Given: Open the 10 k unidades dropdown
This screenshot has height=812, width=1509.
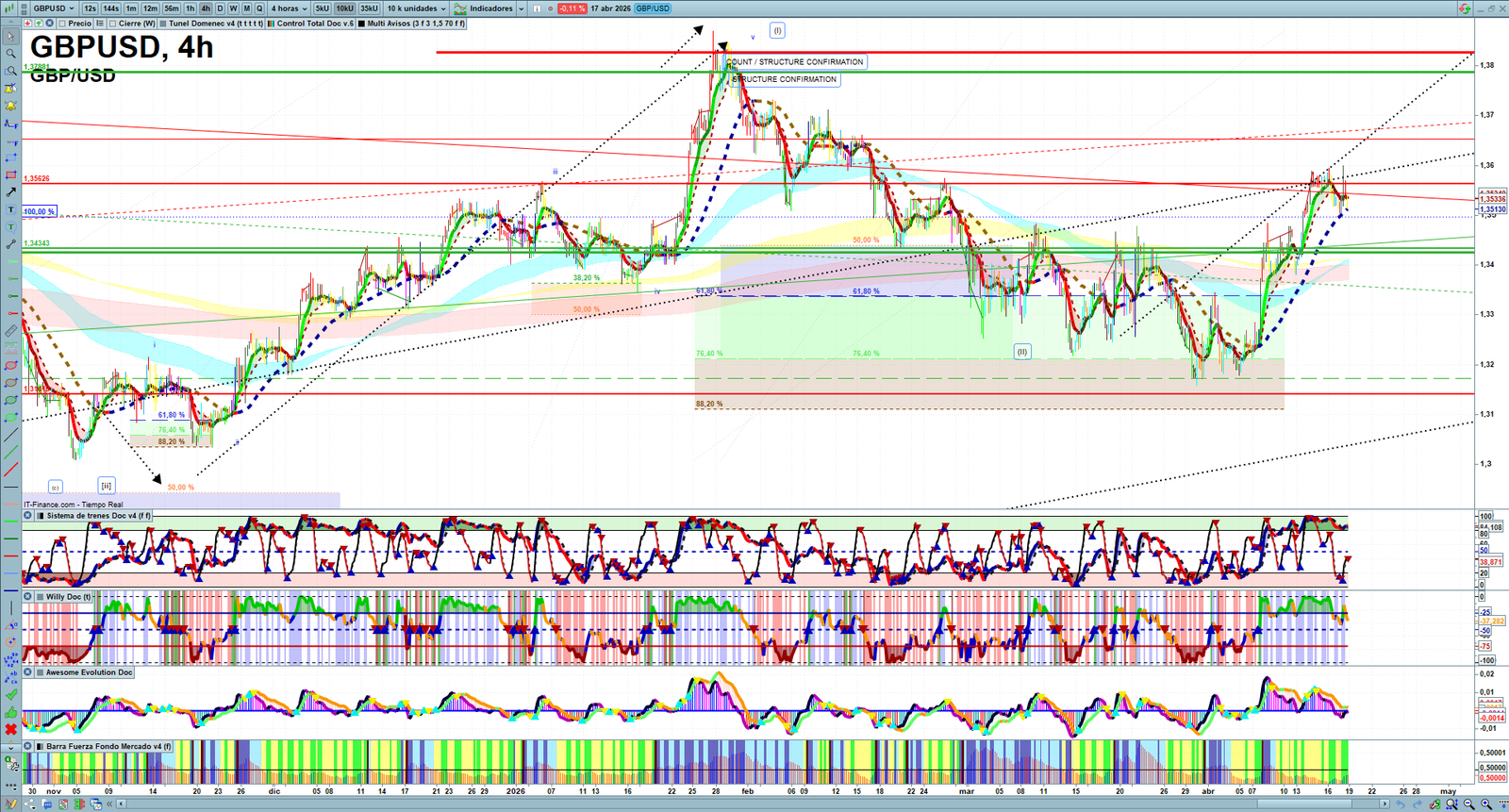Looking at the screenshot, I should [416, 8].
